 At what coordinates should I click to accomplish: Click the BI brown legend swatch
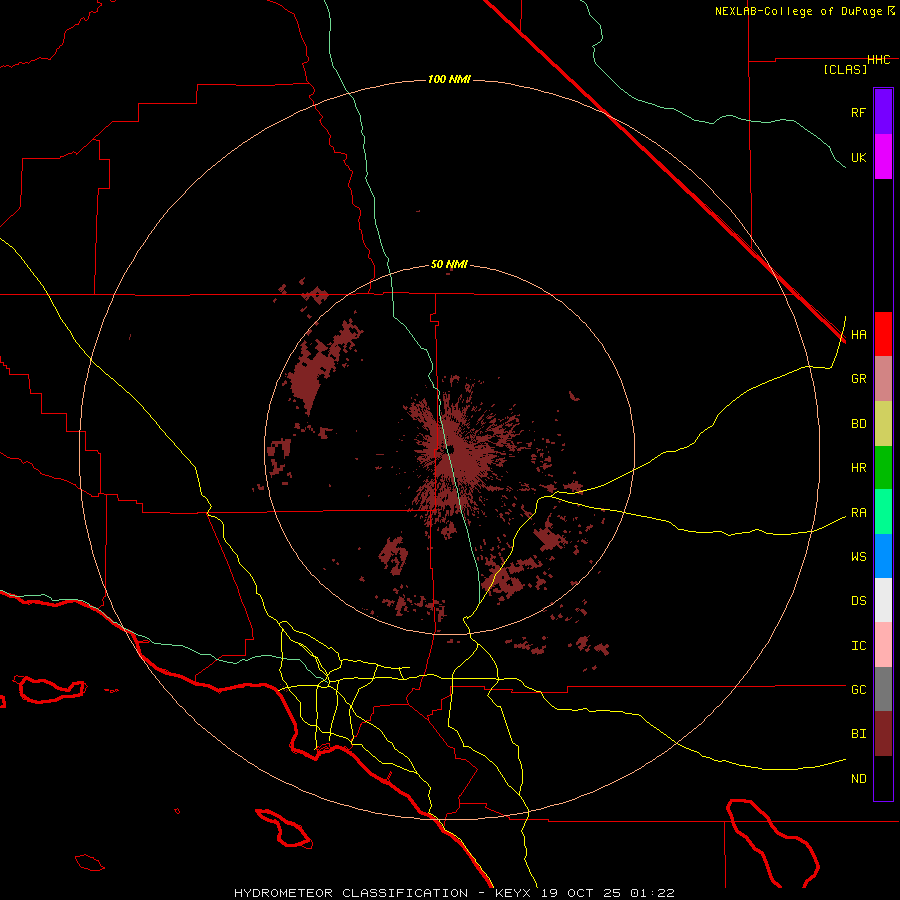pos(883,734)
